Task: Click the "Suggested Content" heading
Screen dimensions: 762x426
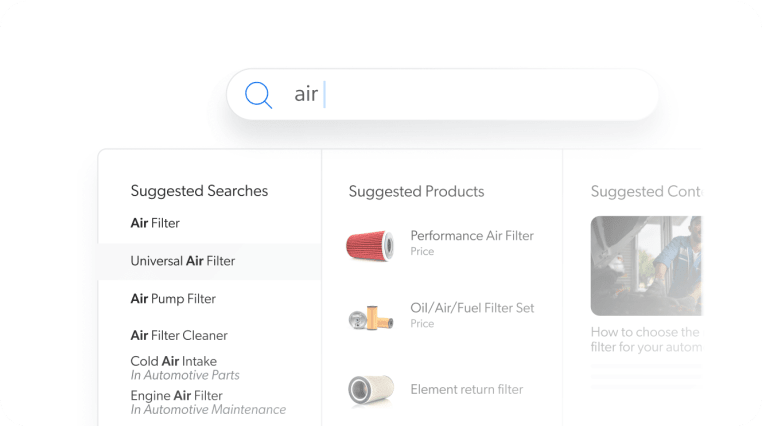Action: click(646, 191)
